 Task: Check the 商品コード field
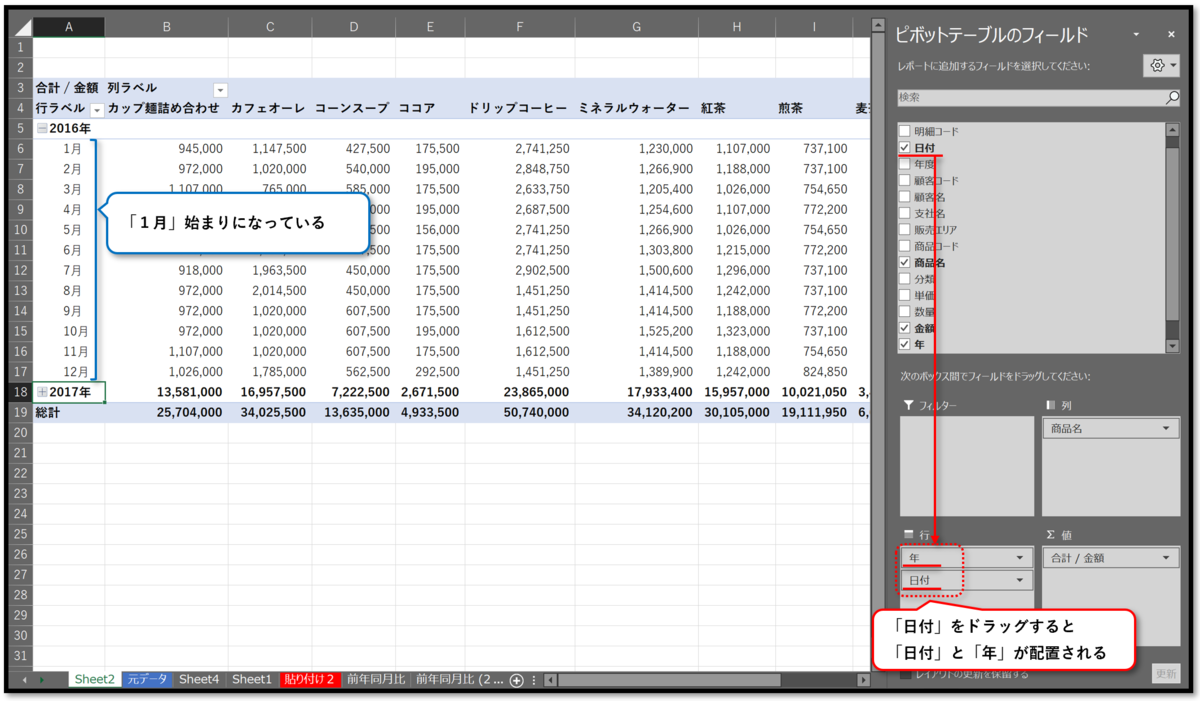905,246
